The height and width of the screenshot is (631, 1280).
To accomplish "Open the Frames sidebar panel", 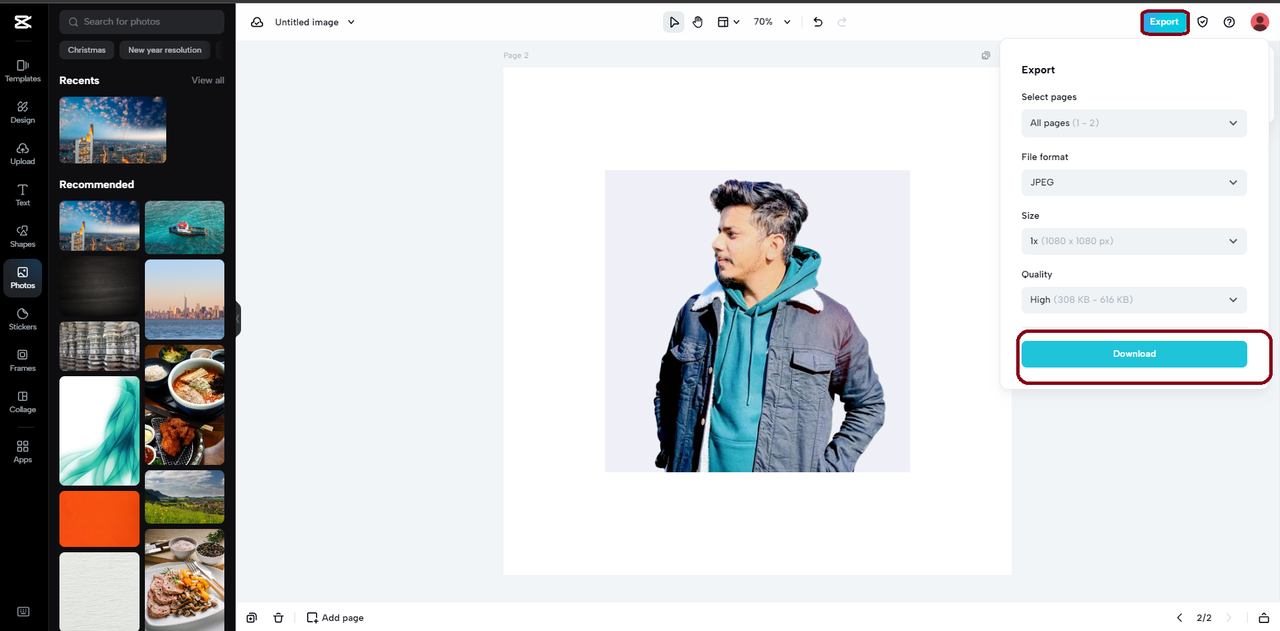I will coord(23,361).
